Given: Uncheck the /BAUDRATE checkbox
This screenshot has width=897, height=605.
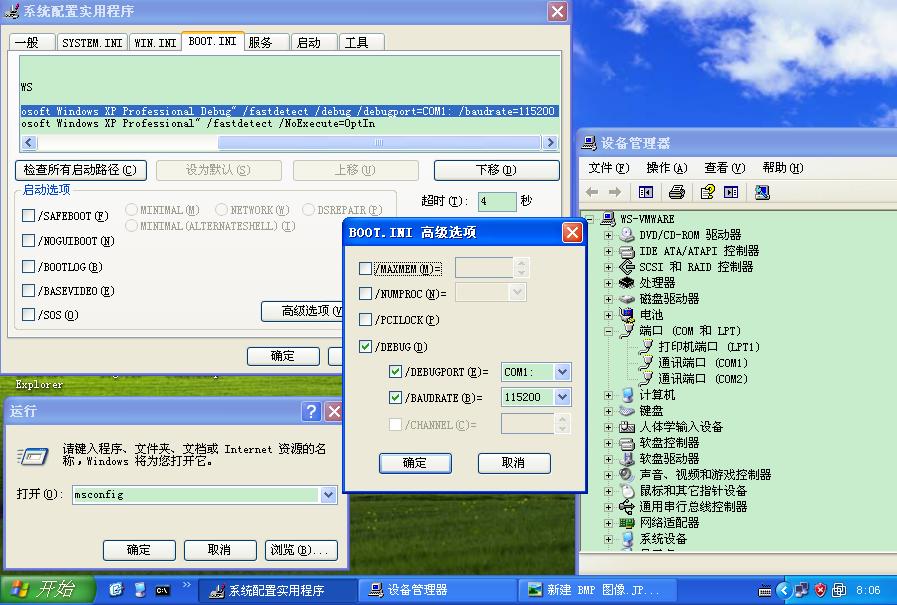Looking at the screenshot, I should (395, 397).
